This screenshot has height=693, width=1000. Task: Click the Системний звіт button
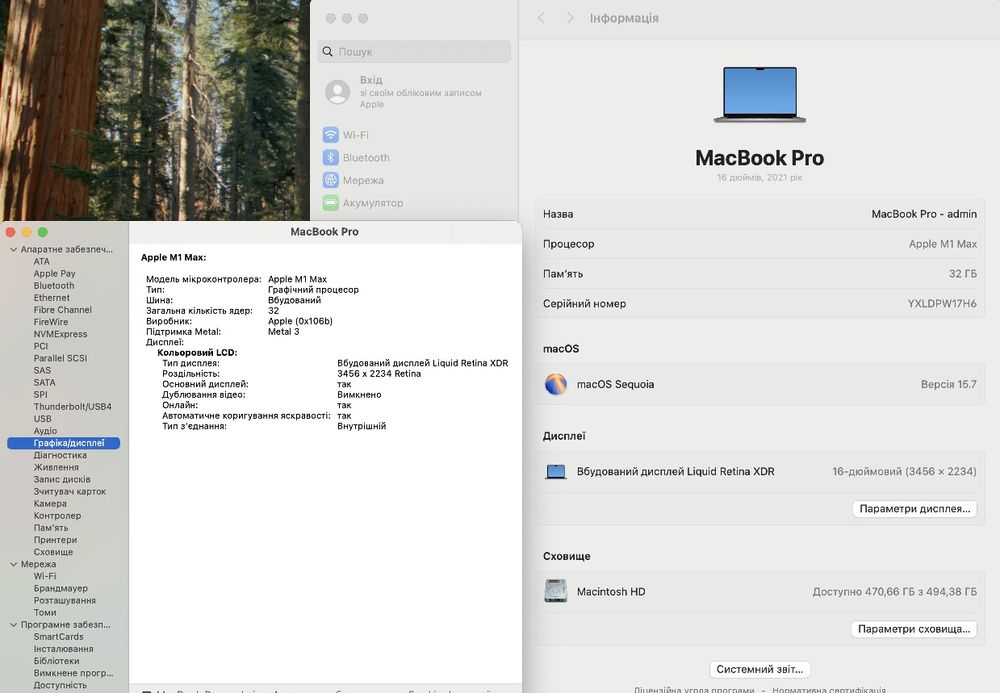760,669
